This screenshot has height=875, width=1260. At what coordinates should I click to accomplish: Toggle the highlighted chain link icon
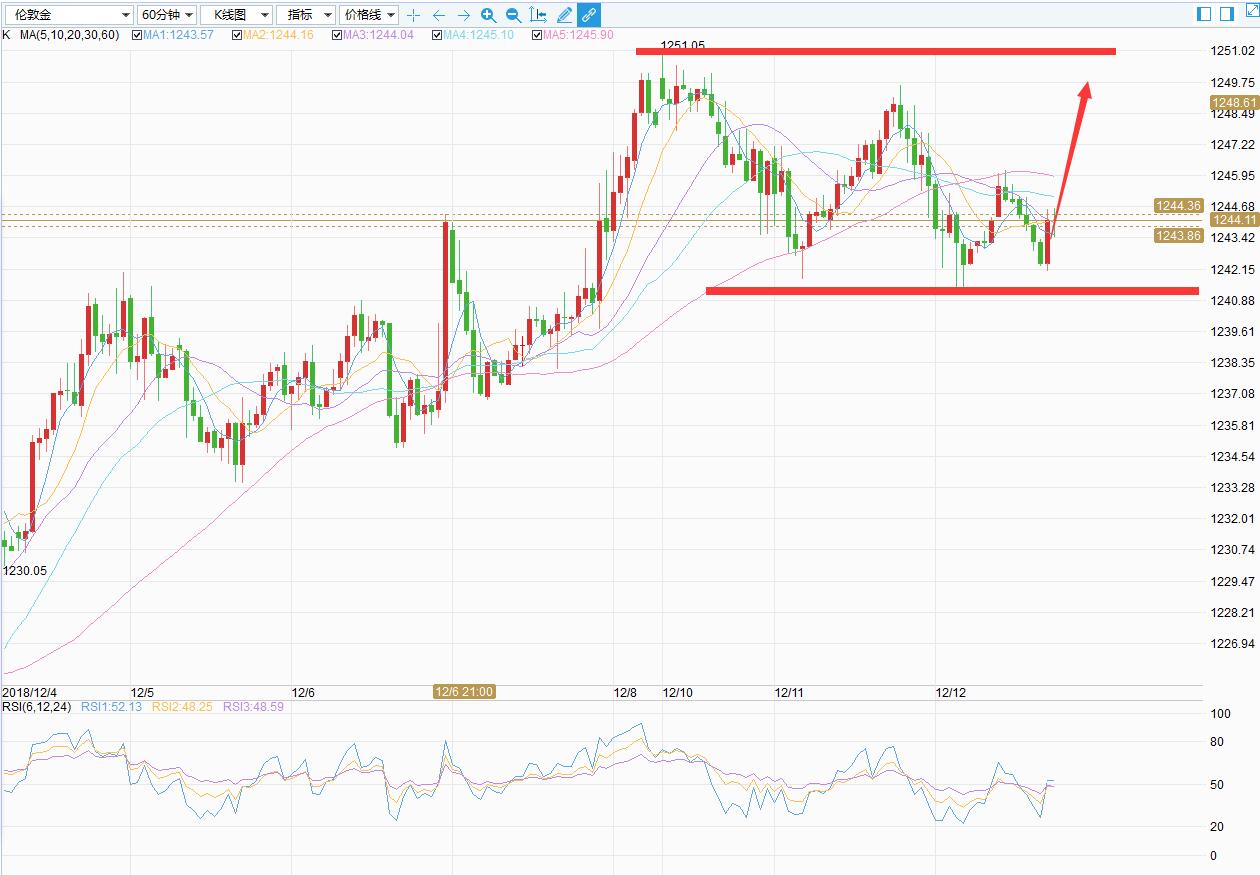tap(589, 15)
